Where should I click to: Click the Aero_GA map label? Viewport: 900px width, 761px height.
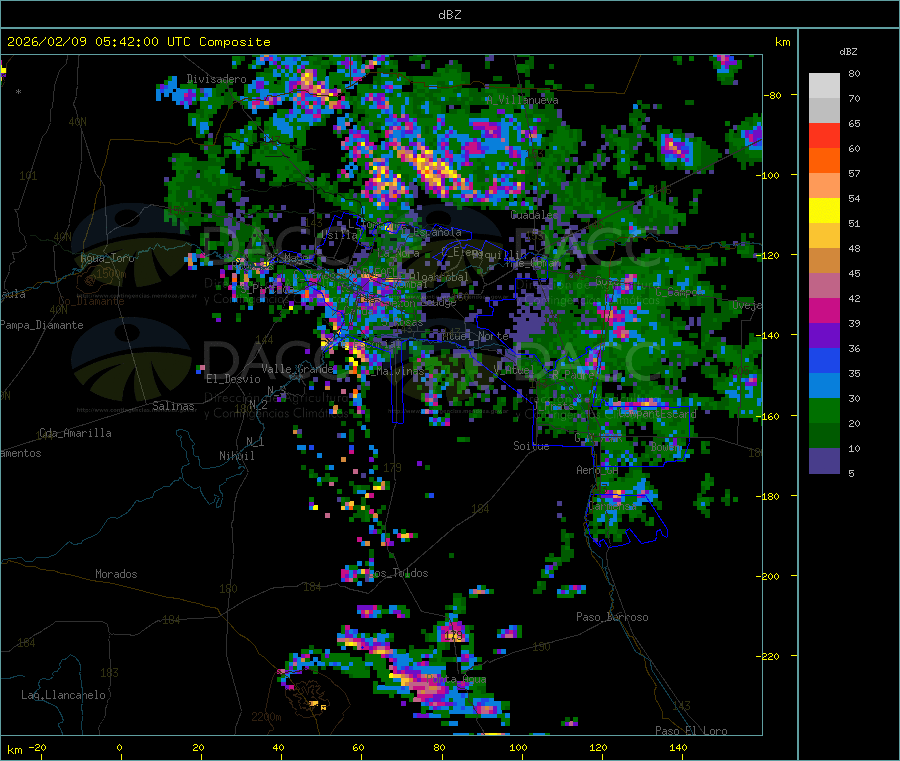[x=597, y=470]
